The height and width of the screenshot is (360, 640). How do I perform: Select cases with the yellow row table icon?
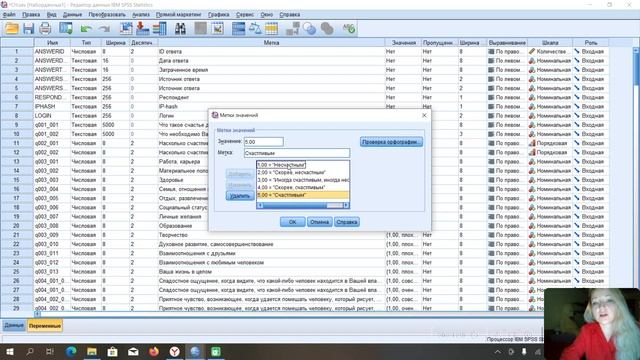coord(271,29)
